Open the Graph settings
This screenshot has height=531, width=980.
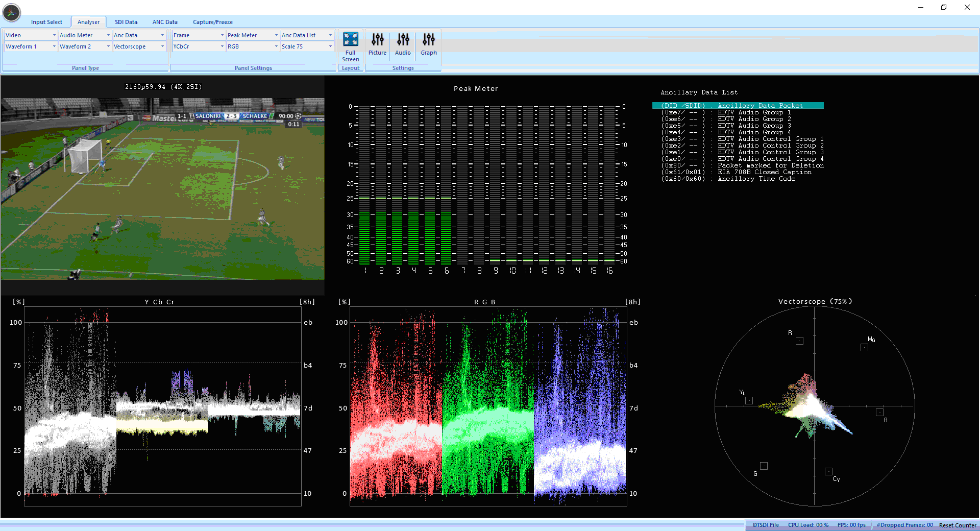pyautogui.click(x=428, y=44)
